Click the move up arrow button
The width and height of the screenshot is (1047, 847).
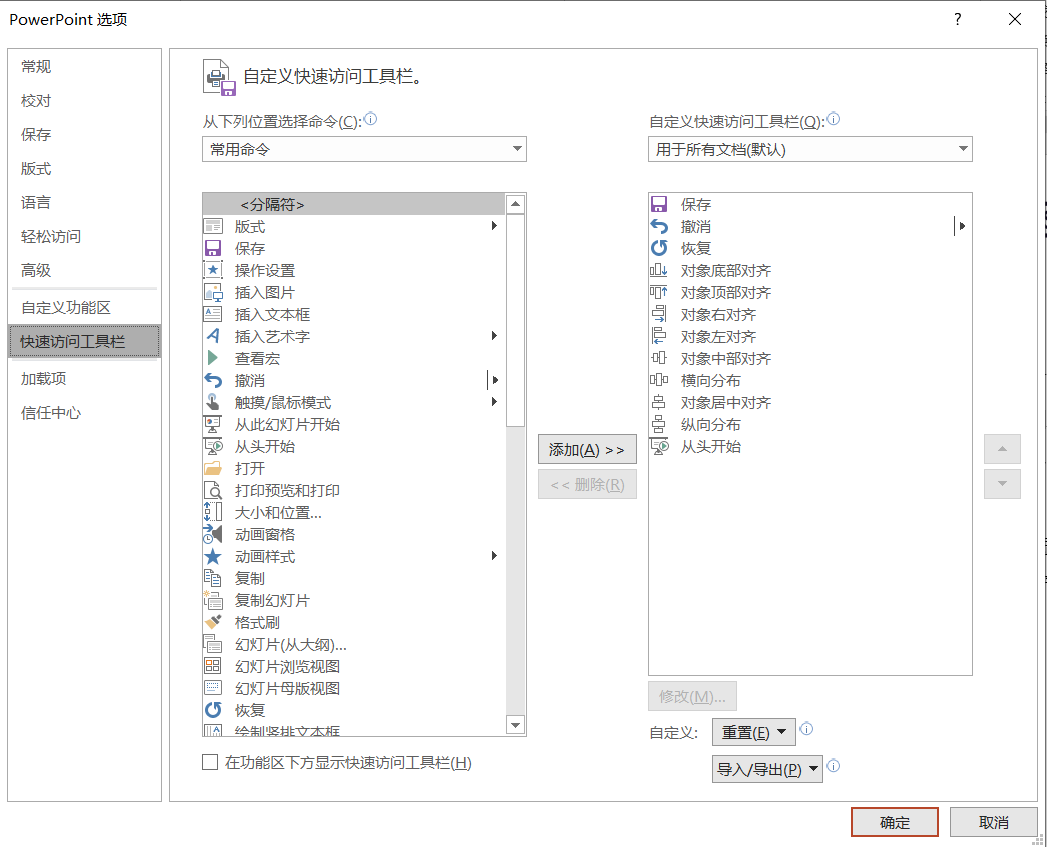click(1002, 449)
